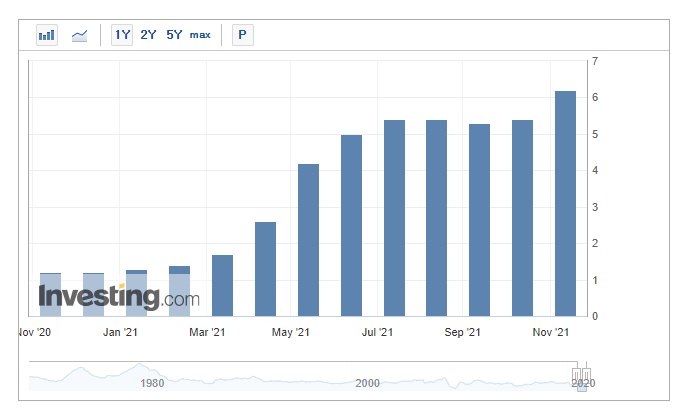This screenshot has height=412, width=677.
Task: Click the 'Mar '21' x-axis label
Action: (x=207, y=332)
